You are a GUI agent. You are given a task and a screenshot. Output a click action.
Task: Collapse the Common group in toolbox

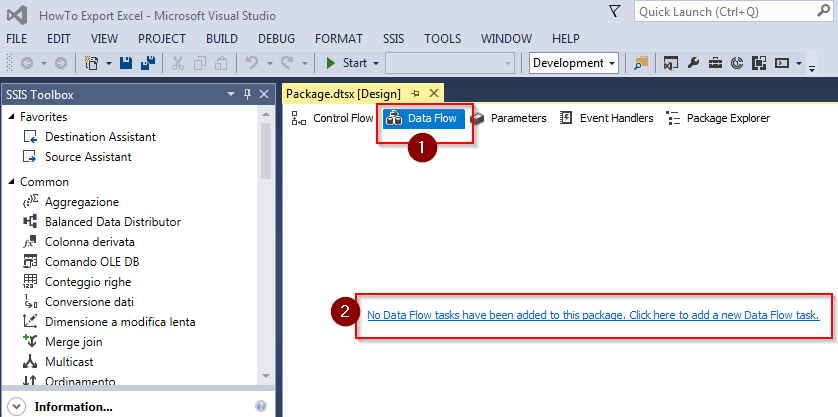coord(12,182)
